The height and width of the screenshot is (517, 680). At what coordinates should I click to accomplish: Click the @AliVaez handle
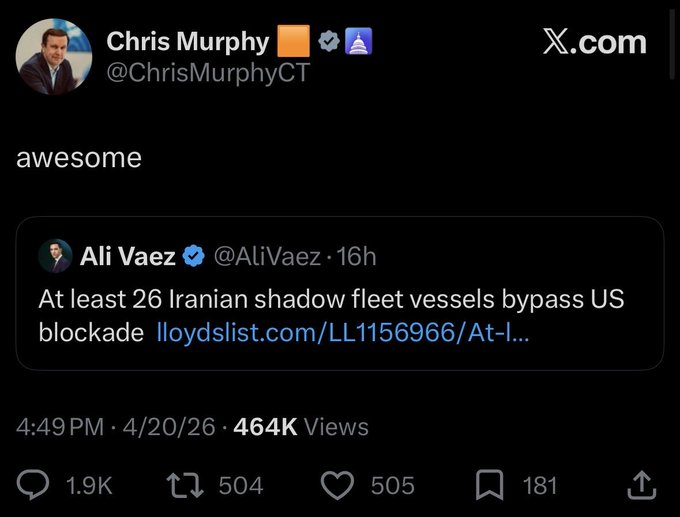tap(268, 257)
